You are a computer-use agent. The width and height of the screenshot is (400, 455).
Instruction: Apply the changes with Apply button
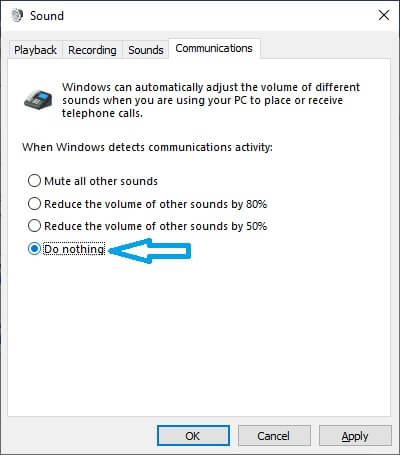tap(355, 436)
